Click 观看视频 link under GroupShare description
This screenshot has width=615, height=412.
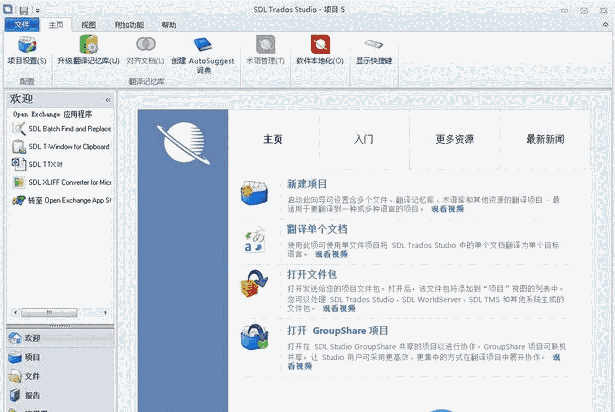tap(300, 366)
